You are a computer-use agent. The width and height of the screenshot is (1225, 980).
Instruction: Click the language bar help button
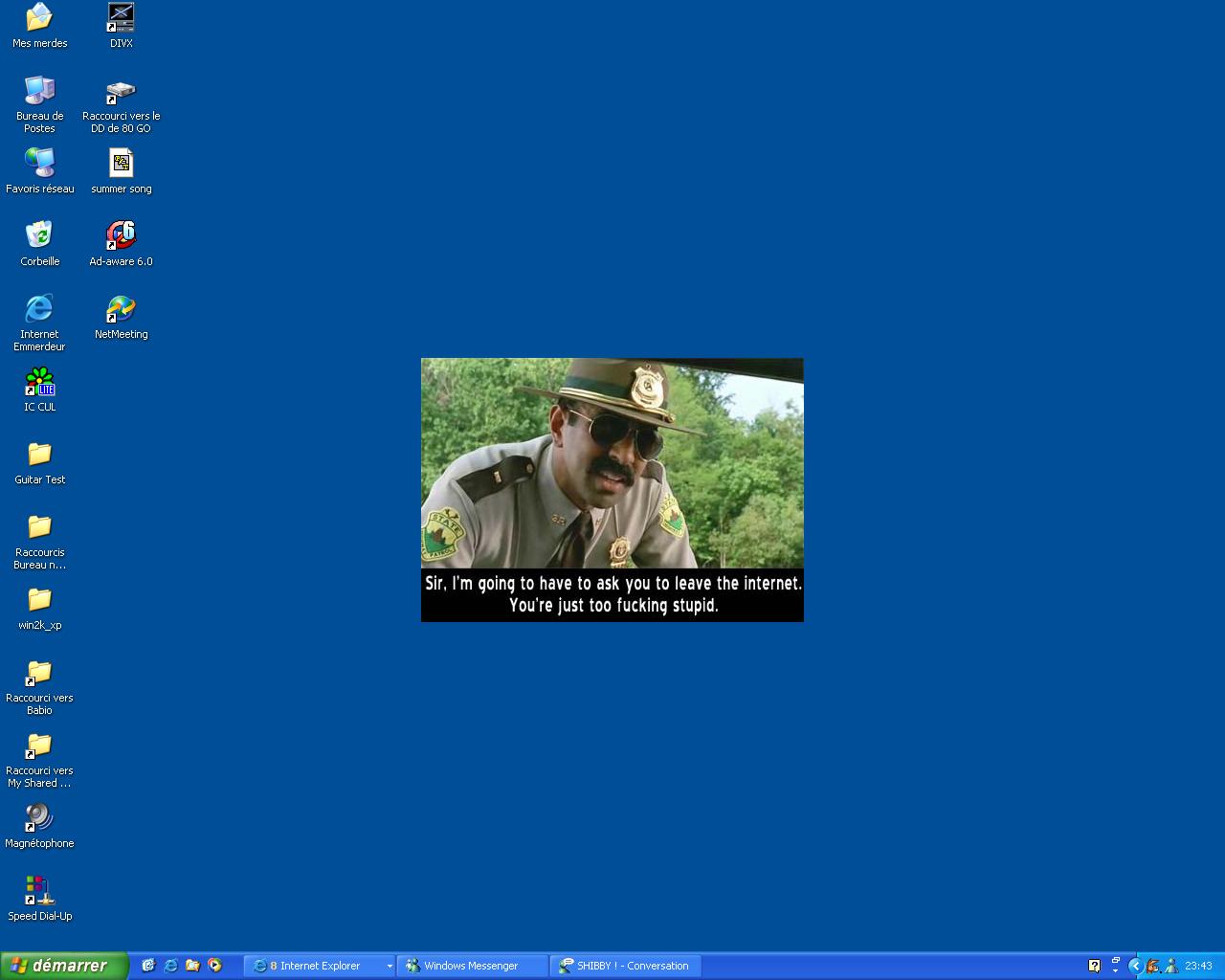pos(1094,966)
